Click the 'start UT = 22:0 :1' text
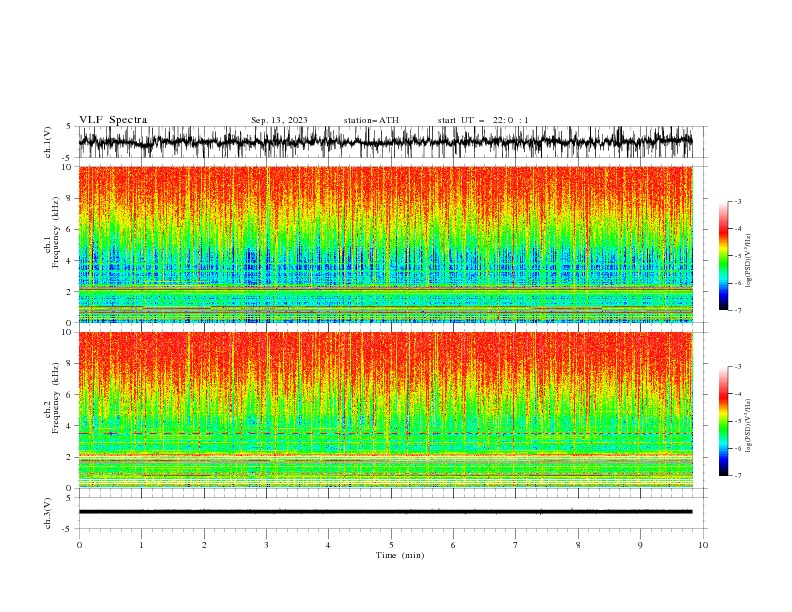This screenshot has height=612, width=792. [483, 120]
